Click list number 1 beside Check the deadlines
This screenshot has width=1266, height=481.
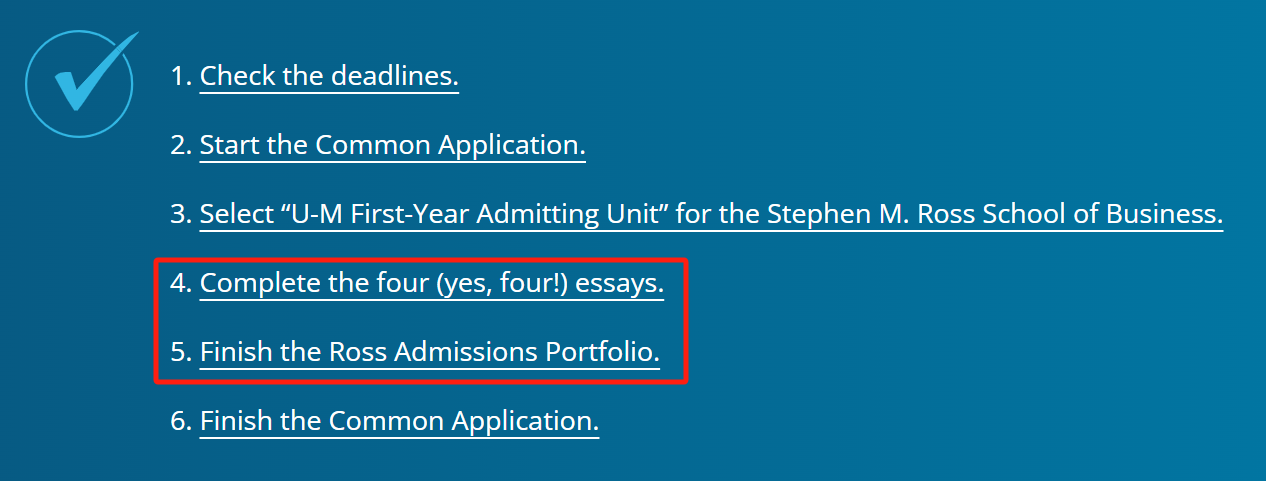pos(181,76)
